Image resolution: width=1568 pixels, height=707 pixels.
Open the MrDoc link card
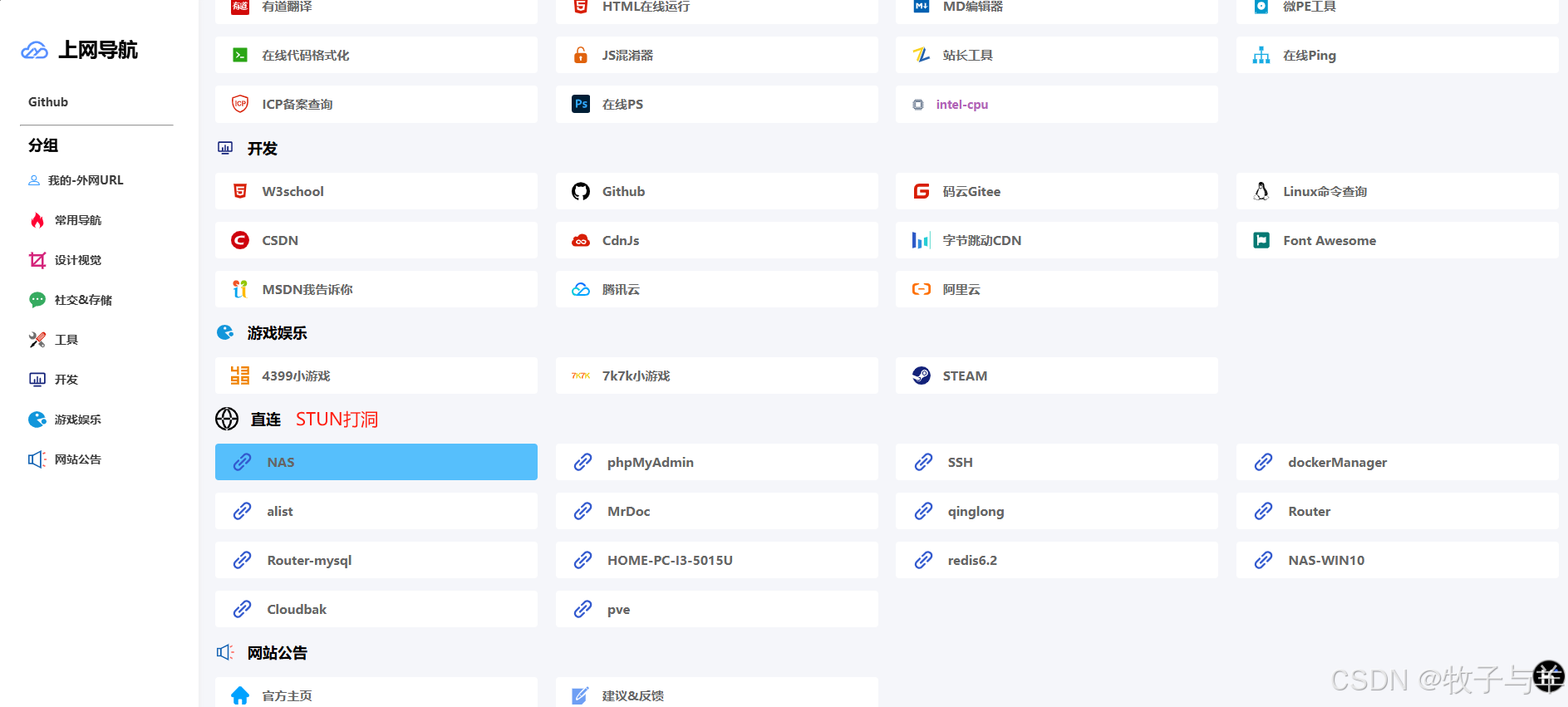point(717,511)
